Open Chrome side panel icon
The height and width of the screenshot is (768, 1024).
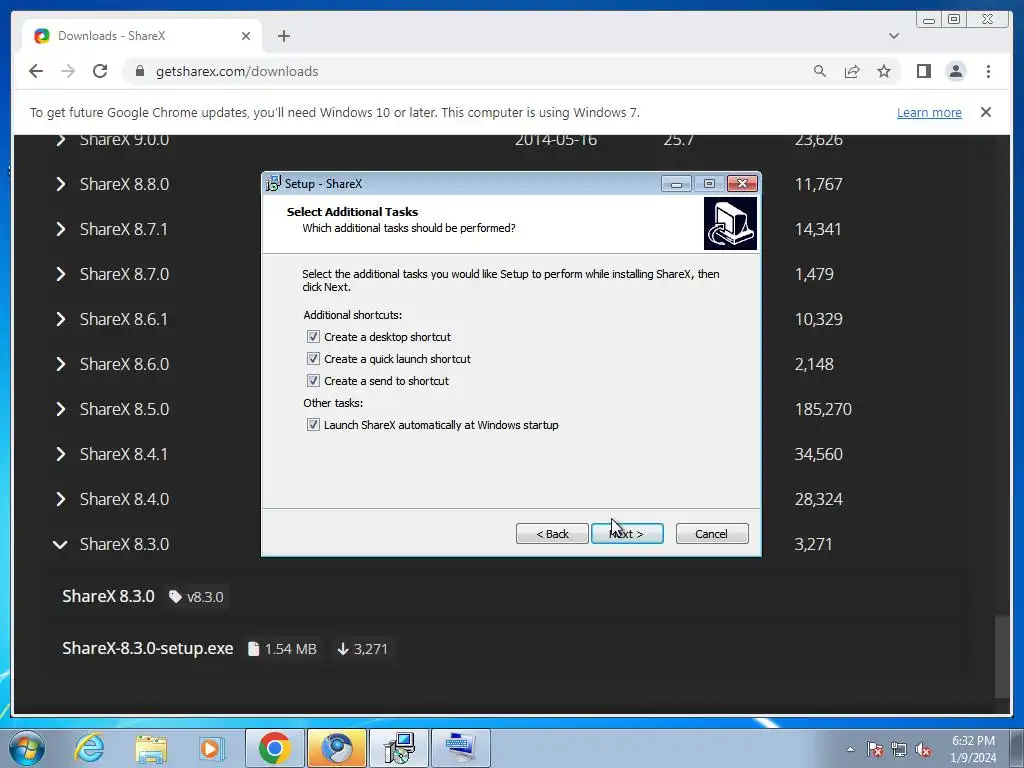point(923,71)
